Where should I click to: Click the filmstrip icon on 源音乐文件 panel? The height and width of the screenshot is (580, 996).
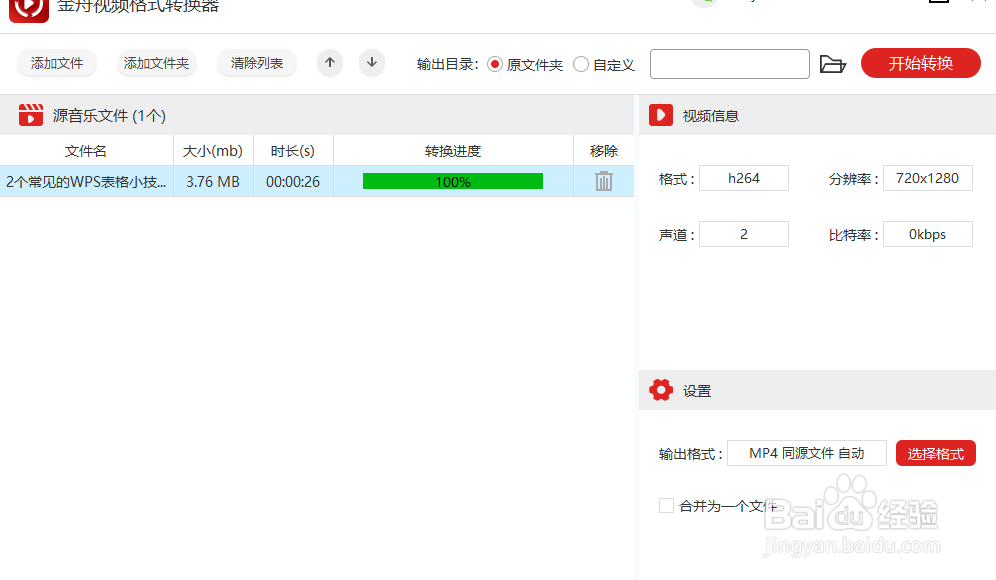point(30,114)
